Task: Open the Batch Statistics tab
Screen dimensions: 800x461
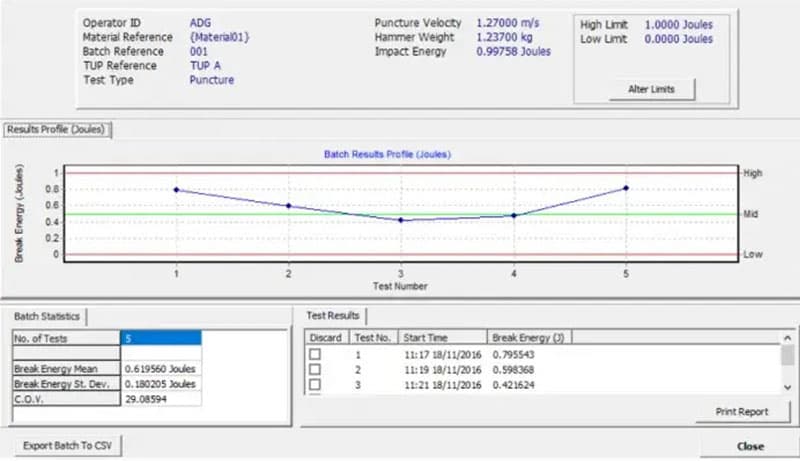Action: click(47, 316)
